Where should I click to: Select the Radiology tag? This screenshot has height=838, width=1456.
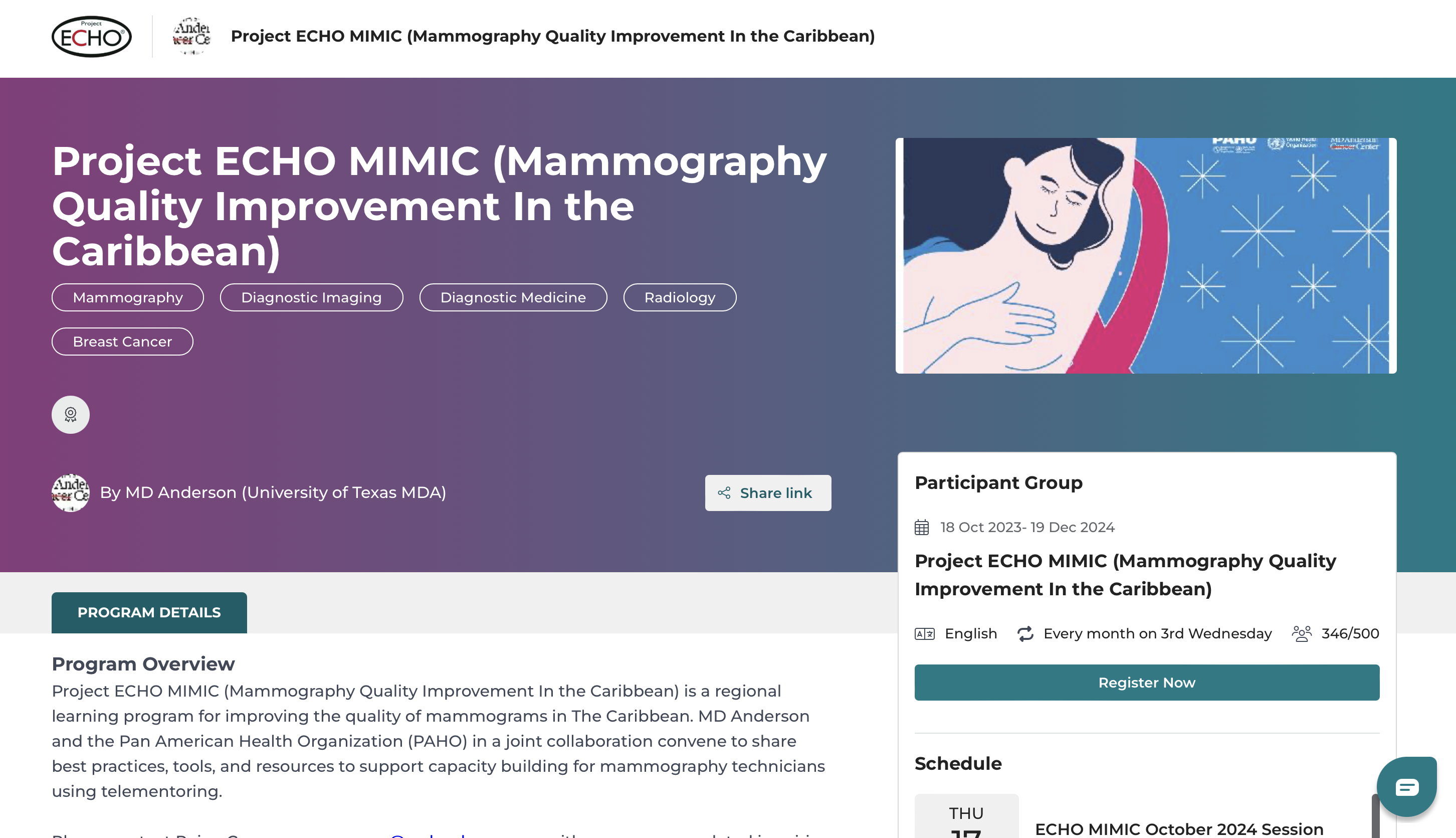click(x=680, y=297)
